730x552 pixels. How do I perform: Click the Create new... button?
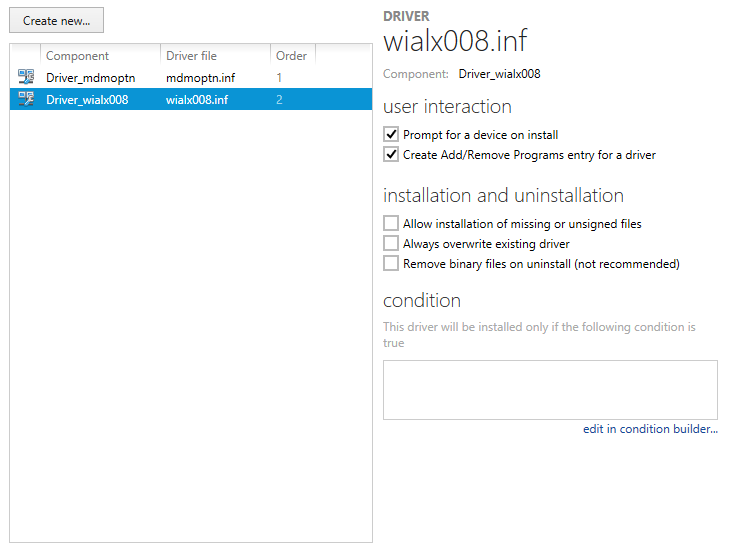(x=57, y=20)
